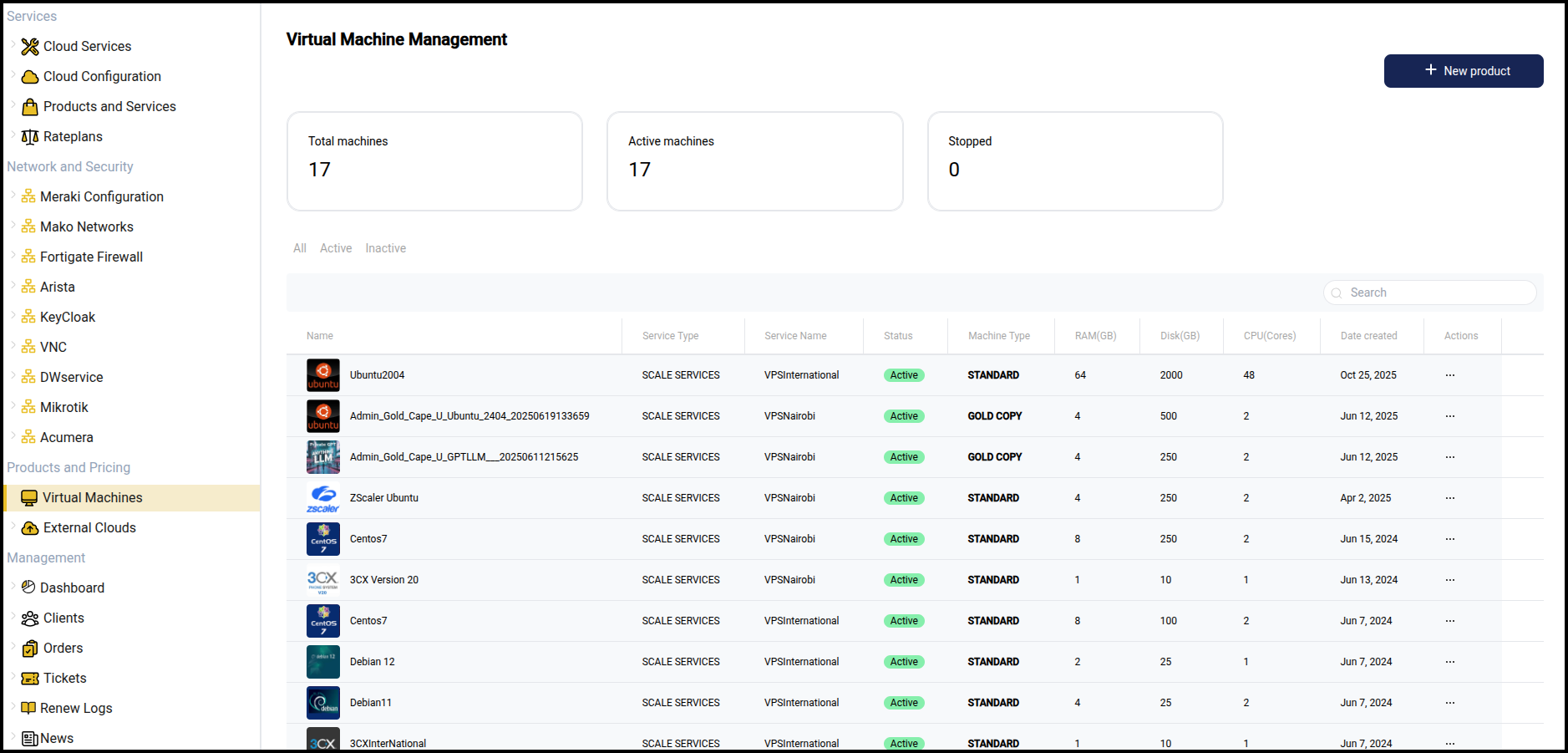This screenshot has width=1568, height=753.
Task: Click the Renew Logs book icon
Action: pos(28,708)
